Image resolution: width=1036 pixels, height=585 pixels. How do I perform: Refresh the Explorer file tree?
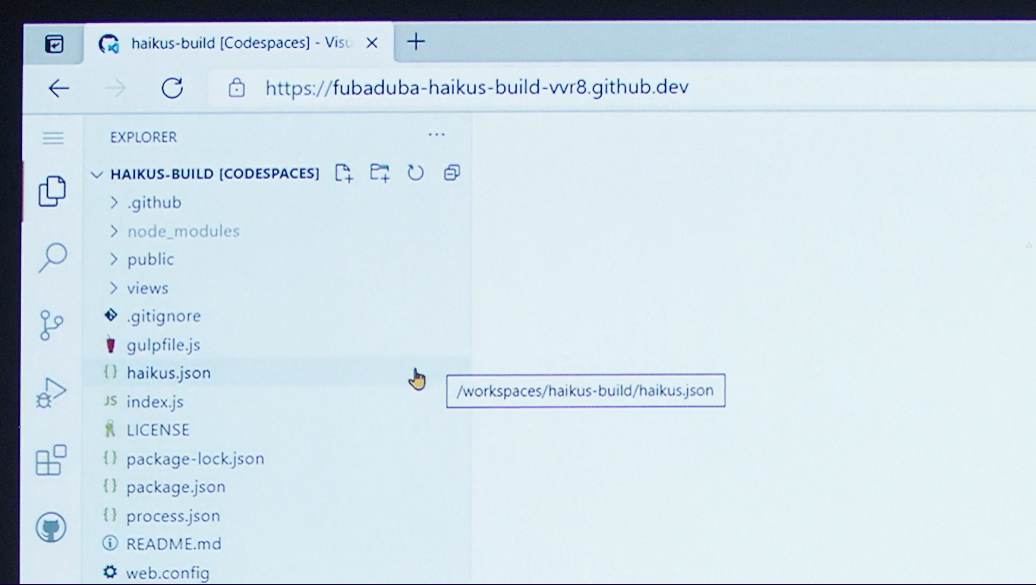tap(415, 173)
